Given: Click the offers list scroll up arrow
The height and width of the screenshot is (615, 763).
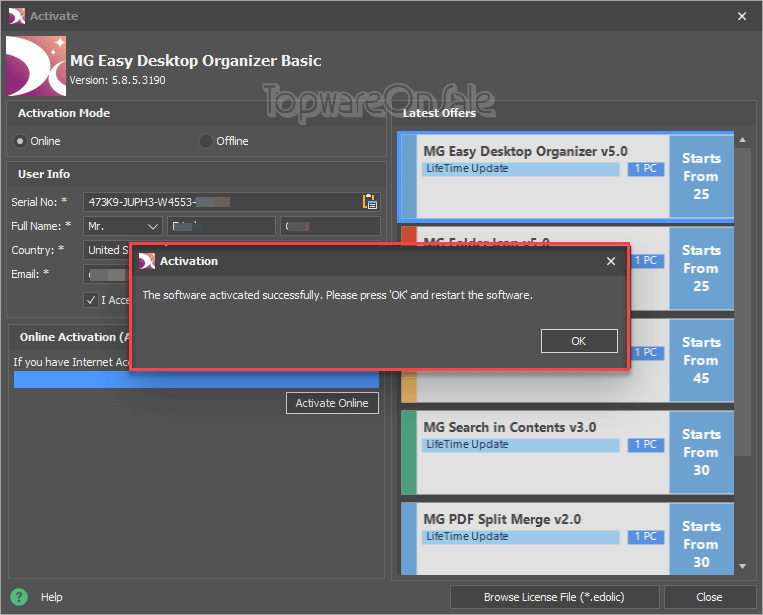Looking at the screenshot, I should [x=743, y=140].
